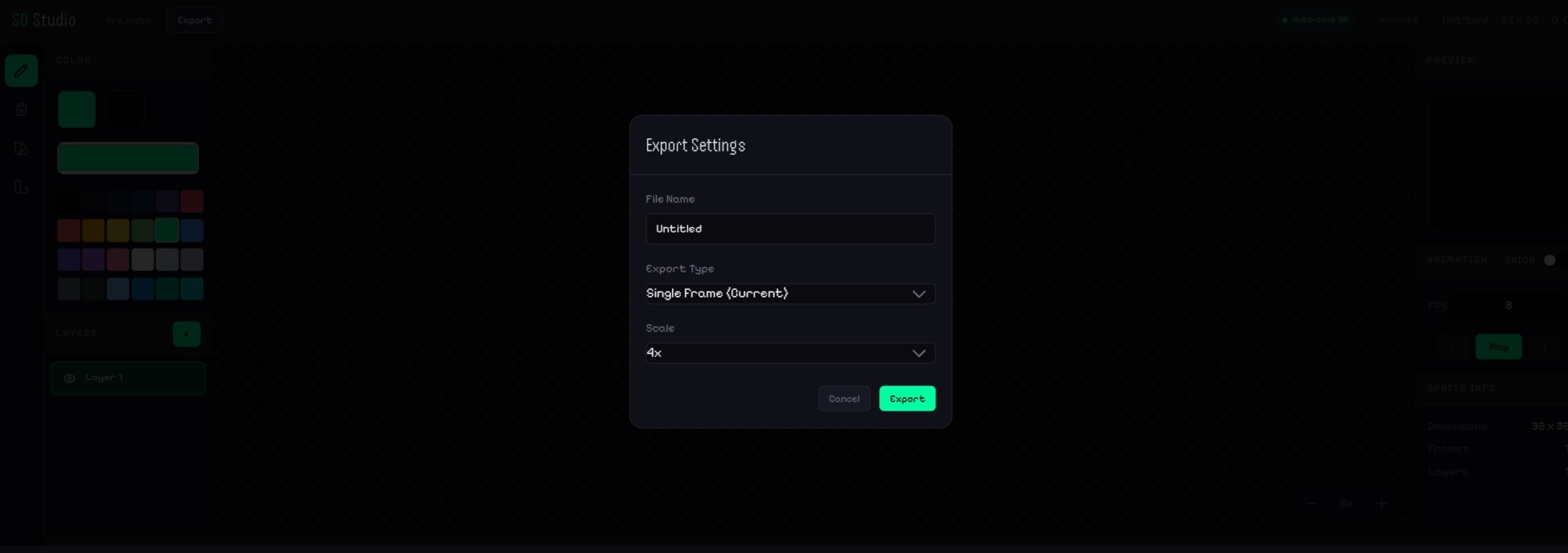The image size is (1568, 553).
Task: Zoom in the canvas with plus icon
Action: (1381, 504)
